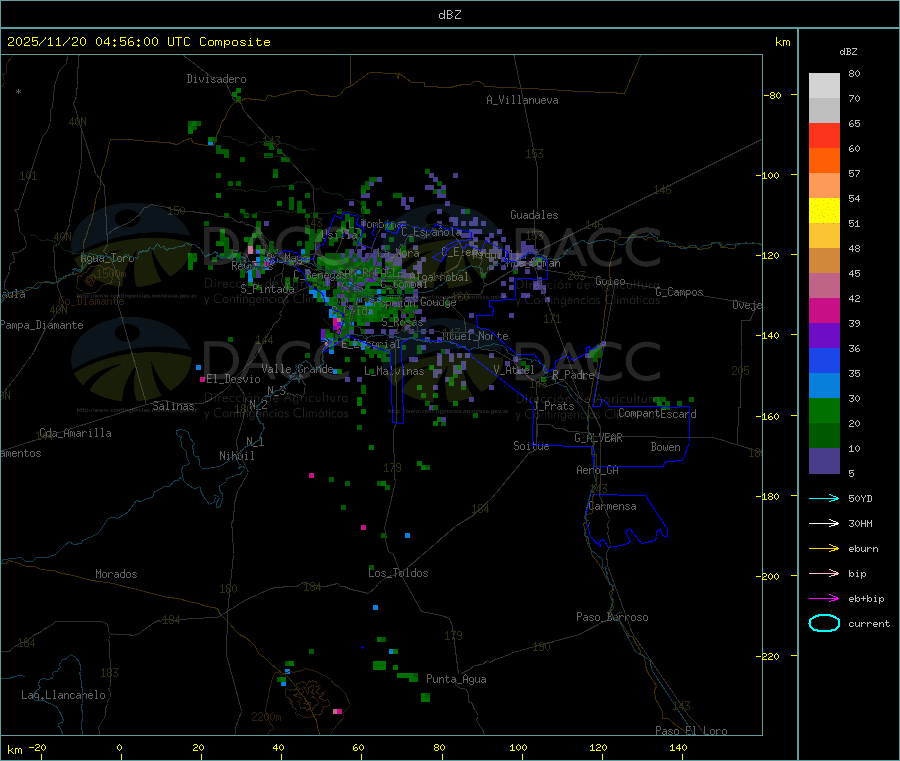This screenshot has width=900, height=761.
Task: Select the yellow 51 dBZ color swatch
Action: pyautogui.click(x=824, y=211)
